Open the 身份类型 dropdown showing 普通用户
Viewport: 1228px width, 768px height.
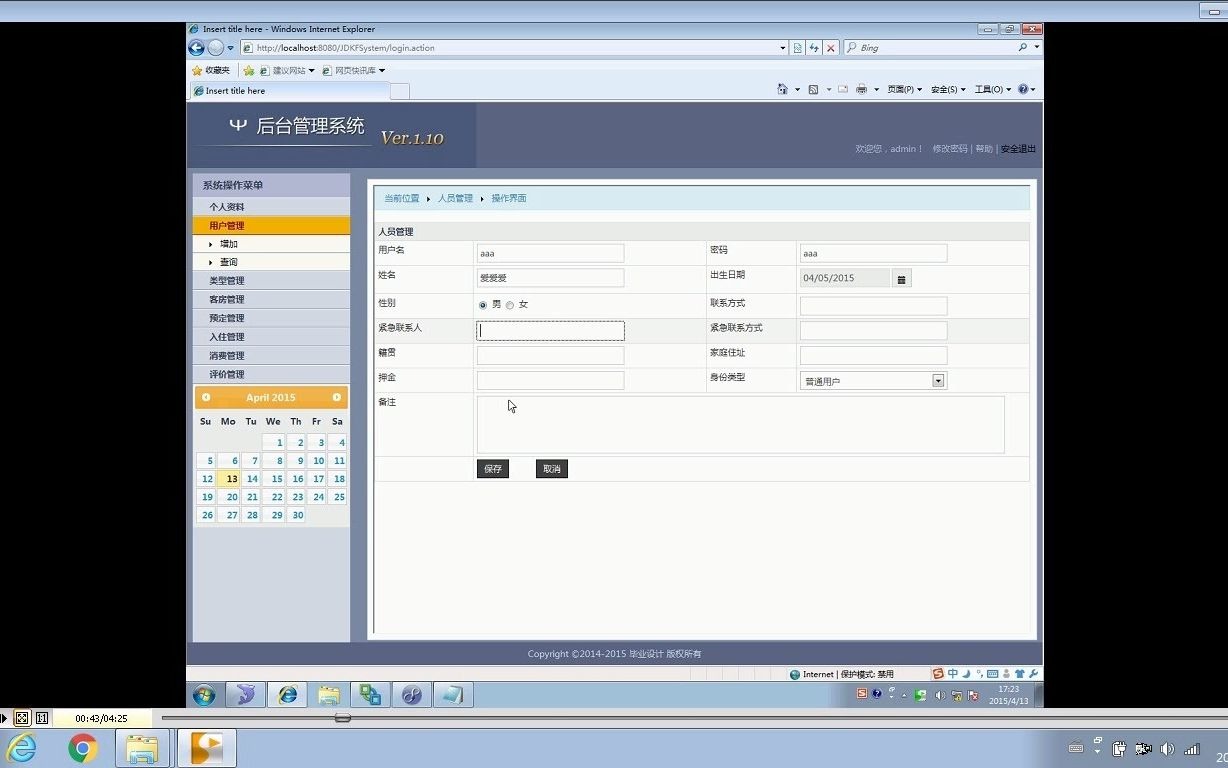(x=937, y=380)
